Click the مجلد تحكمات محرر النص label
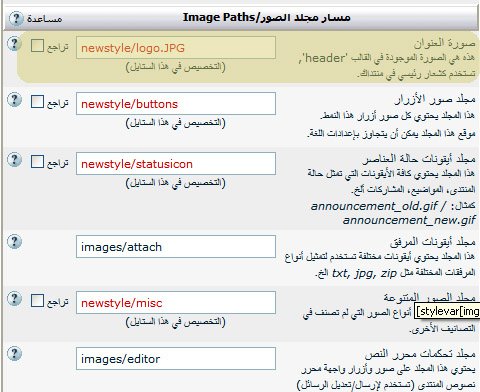 pos(420,354)
